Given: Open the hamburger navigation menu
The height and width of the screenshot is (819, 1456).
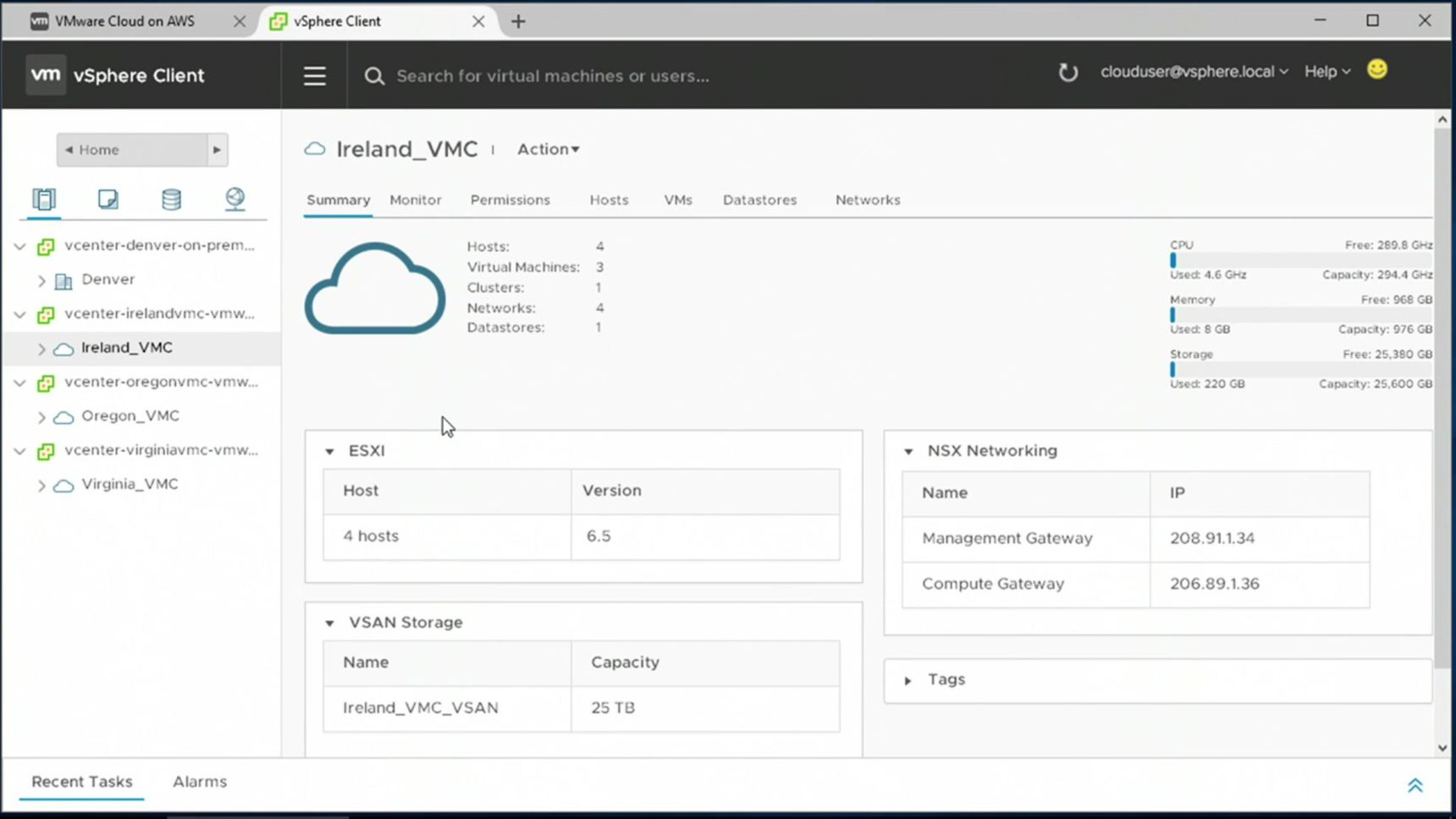Looking at the screenshot, I should pyautogui.click(x=315, y=76).
